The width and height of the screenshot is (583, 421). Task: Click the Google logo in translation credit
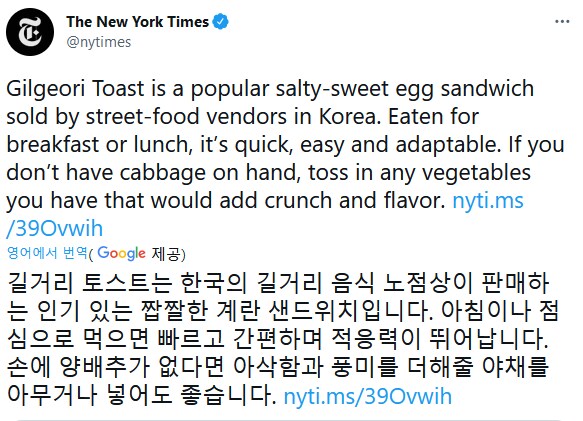[121, 254]
